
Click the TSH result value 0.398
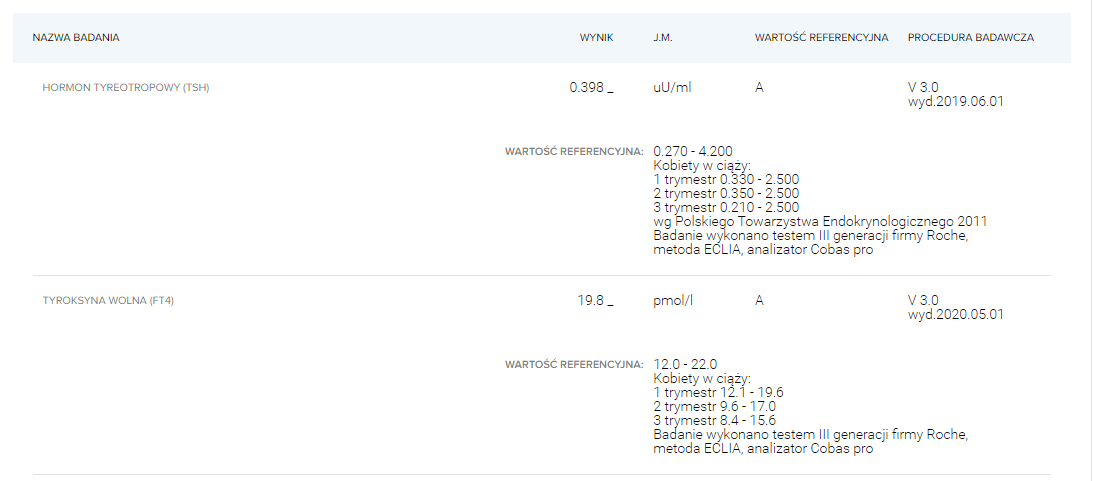pyautogui.click(x=587, y=88)
